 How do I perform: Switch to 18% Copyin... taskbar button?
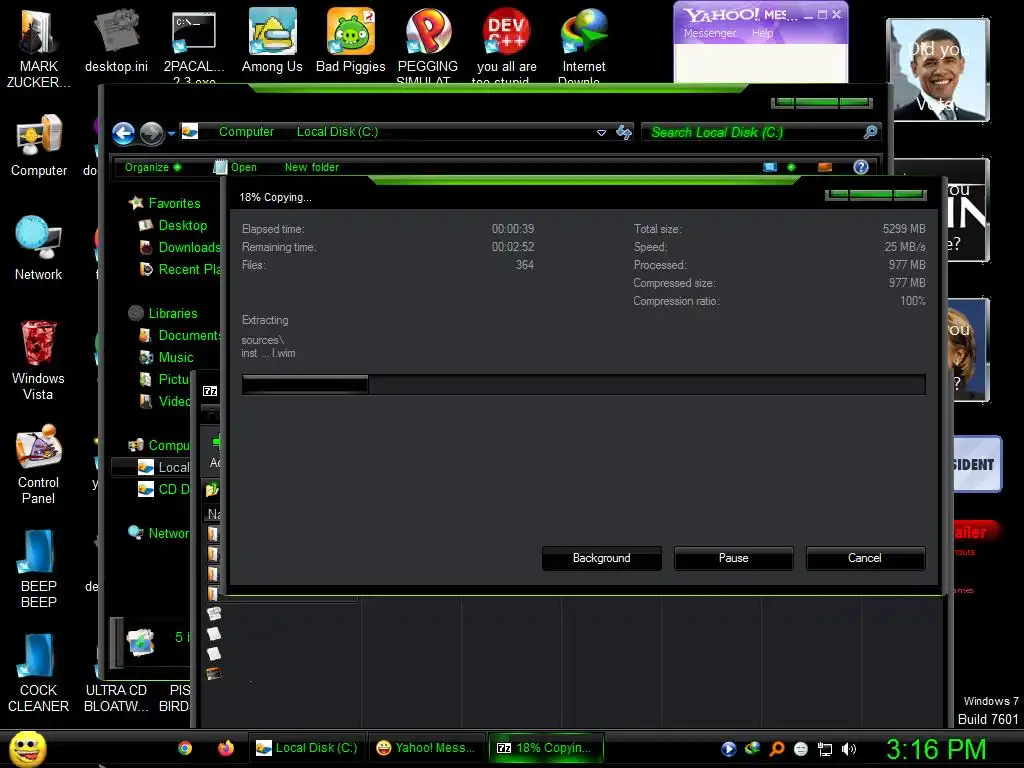[x=545, y=748]
